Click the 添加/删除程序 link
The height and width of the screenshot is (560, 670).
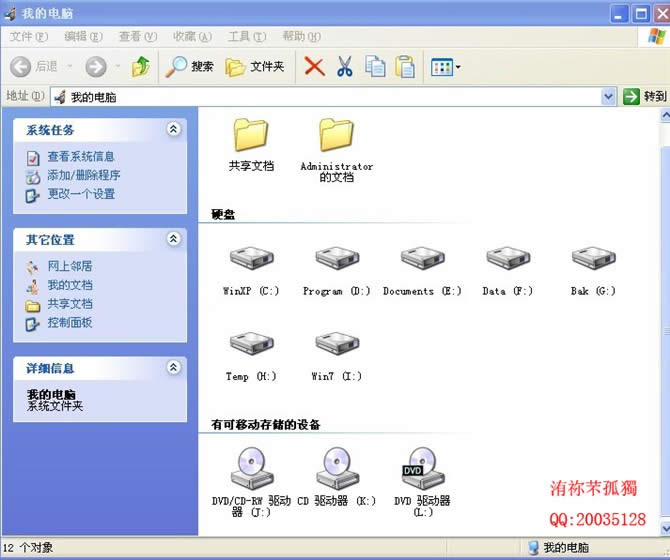(83, 175)
